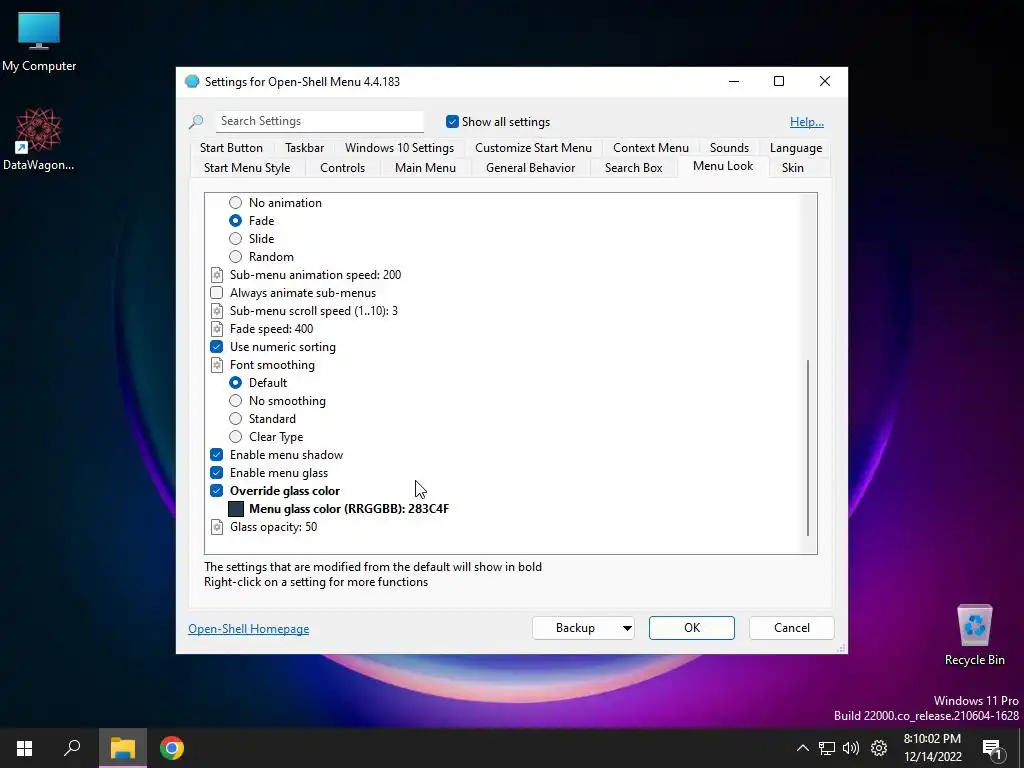Open taskbar search magnifier

pos(72,748)
